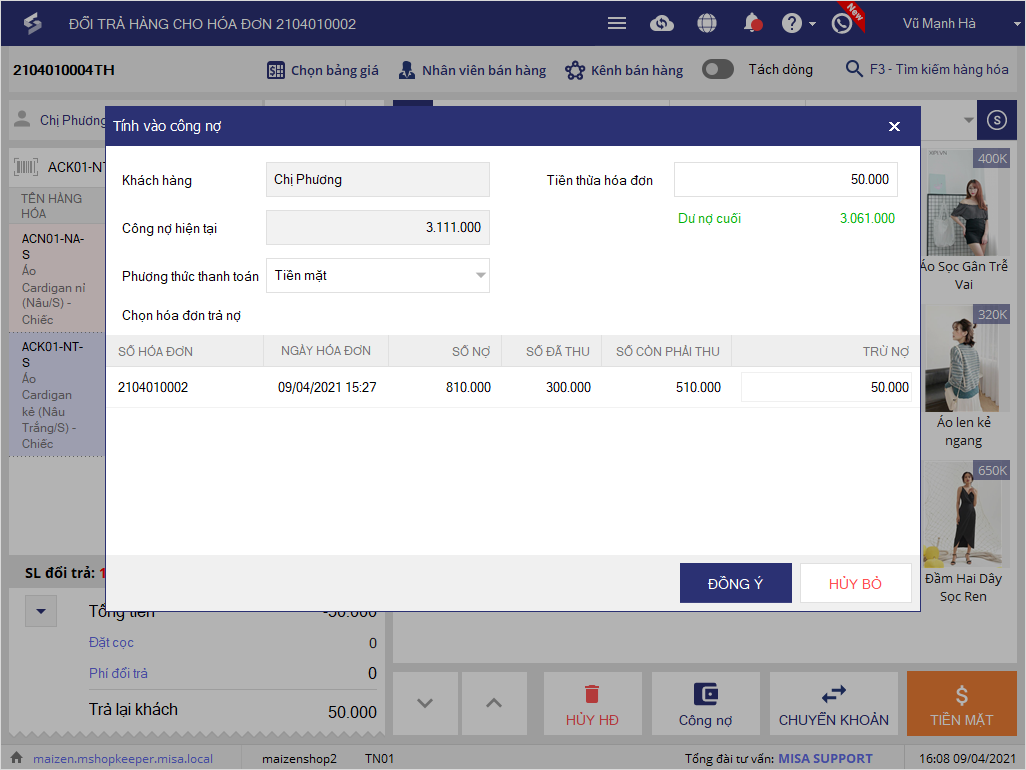Image resolution: width=1026 pixels, height=770 pixels.
Task: Select item row ACK01-NT-S Áo Cardigan kẻ
Action: [56, 394]
